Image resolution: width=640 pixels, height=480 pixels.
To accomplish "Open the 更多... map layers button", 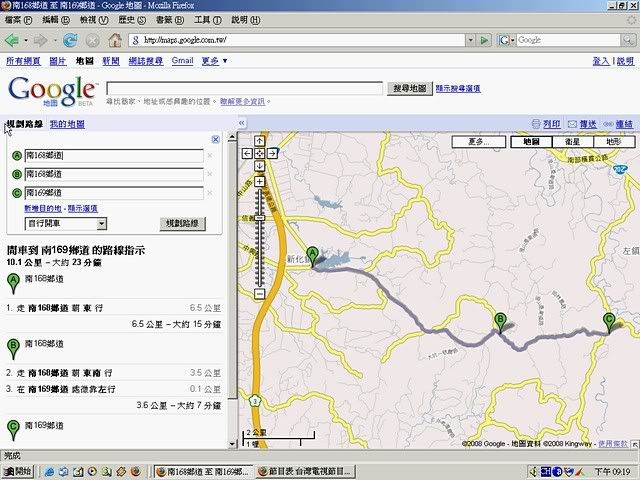I will point(479,142).
